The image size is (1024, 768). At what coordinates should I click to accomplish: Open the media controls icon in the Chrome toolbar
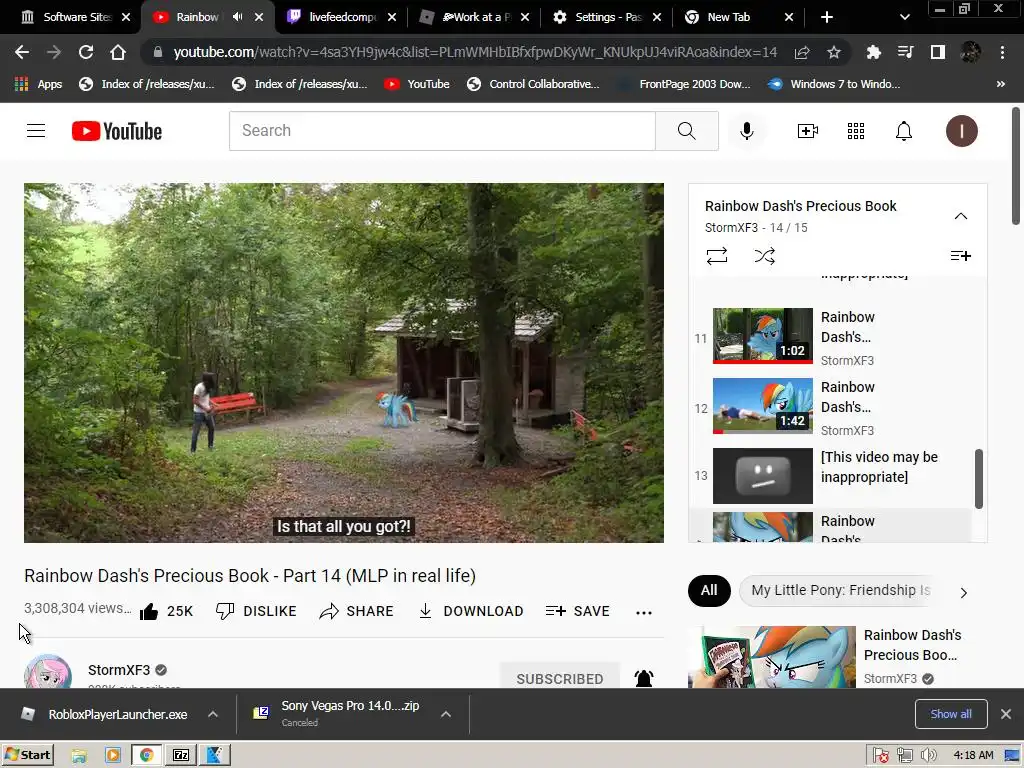905,52
